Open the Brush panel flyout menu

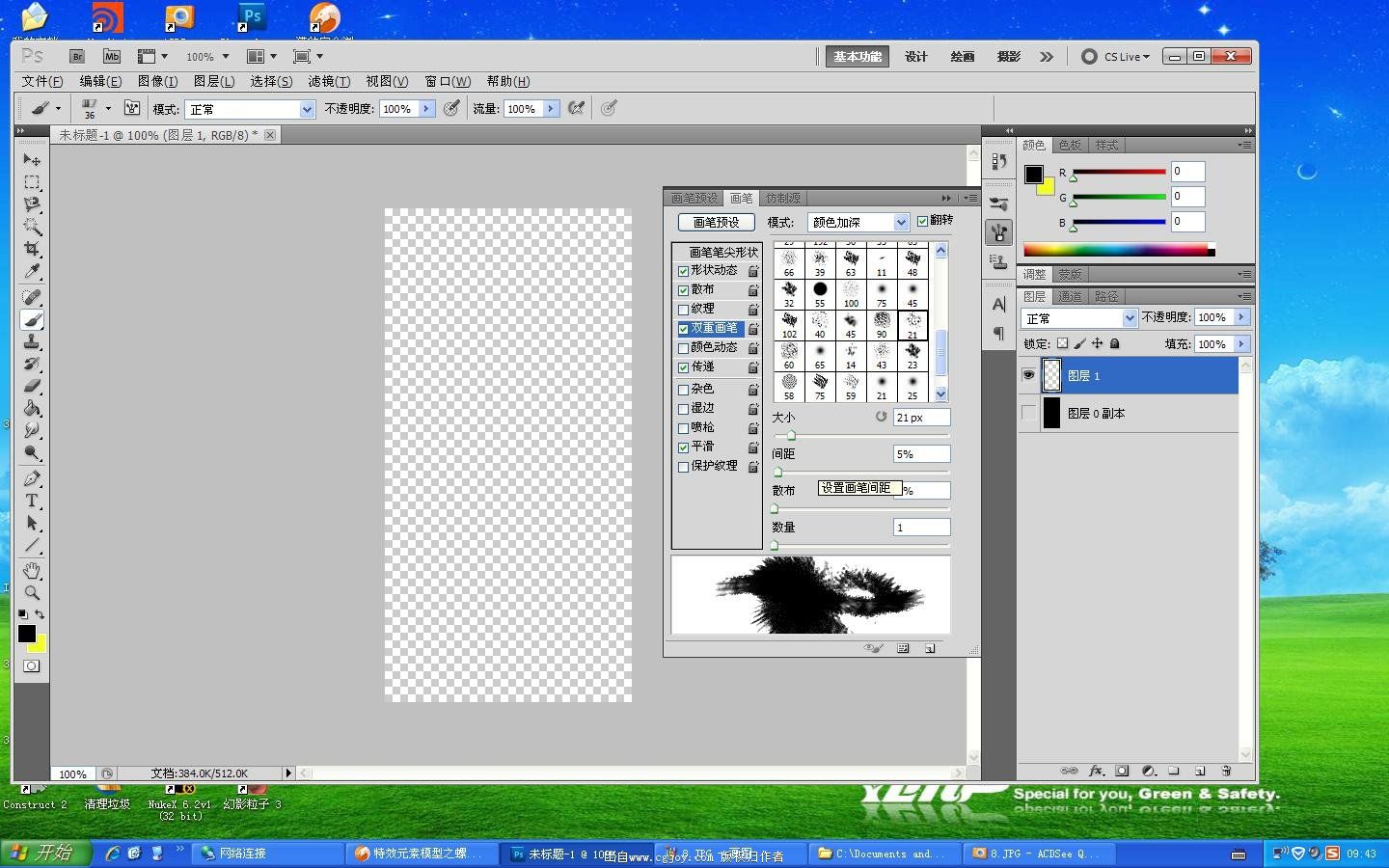point(970,198)
